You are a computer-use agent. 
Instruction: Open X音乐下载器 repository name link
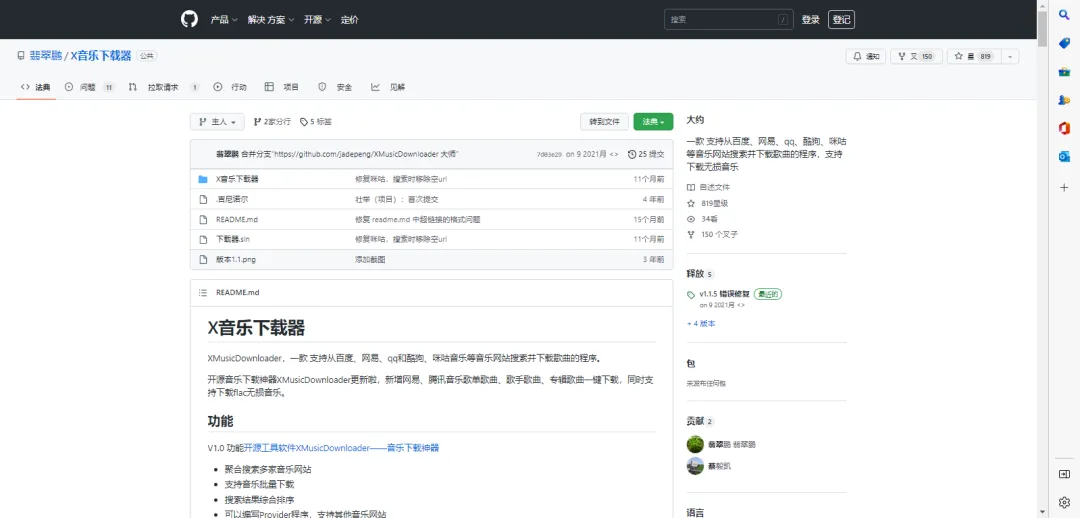pos(101,56)
